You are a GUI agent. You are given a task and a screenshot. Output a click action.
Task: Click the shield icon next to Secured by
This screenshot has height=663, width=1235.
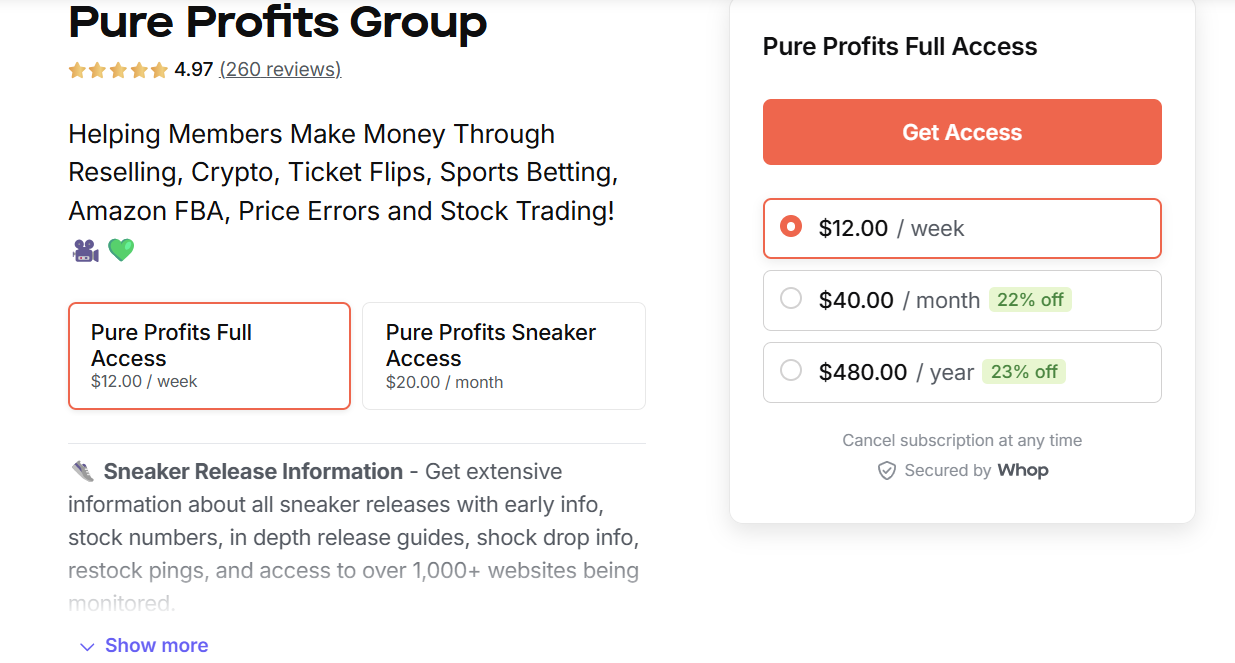[887, 470]
